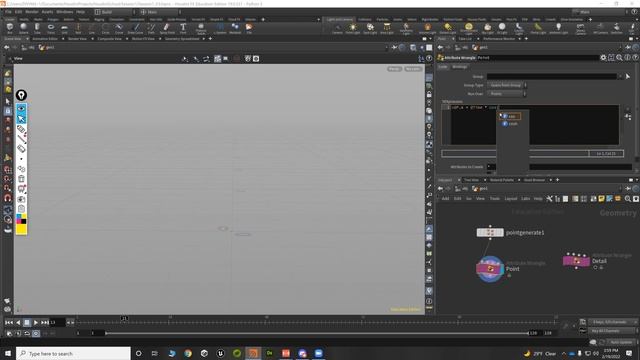Viewport: 640px width, 360px height.
Task: Toggle the annotation eye visibility button
Action: point(21,109)
